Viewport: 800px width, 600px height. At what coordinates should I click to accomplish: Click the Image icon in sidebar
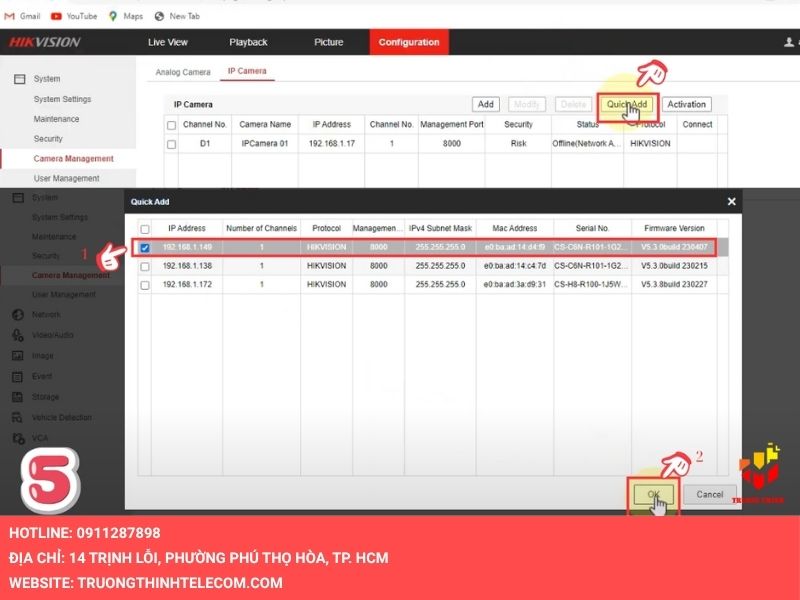[x=18, y=356]
